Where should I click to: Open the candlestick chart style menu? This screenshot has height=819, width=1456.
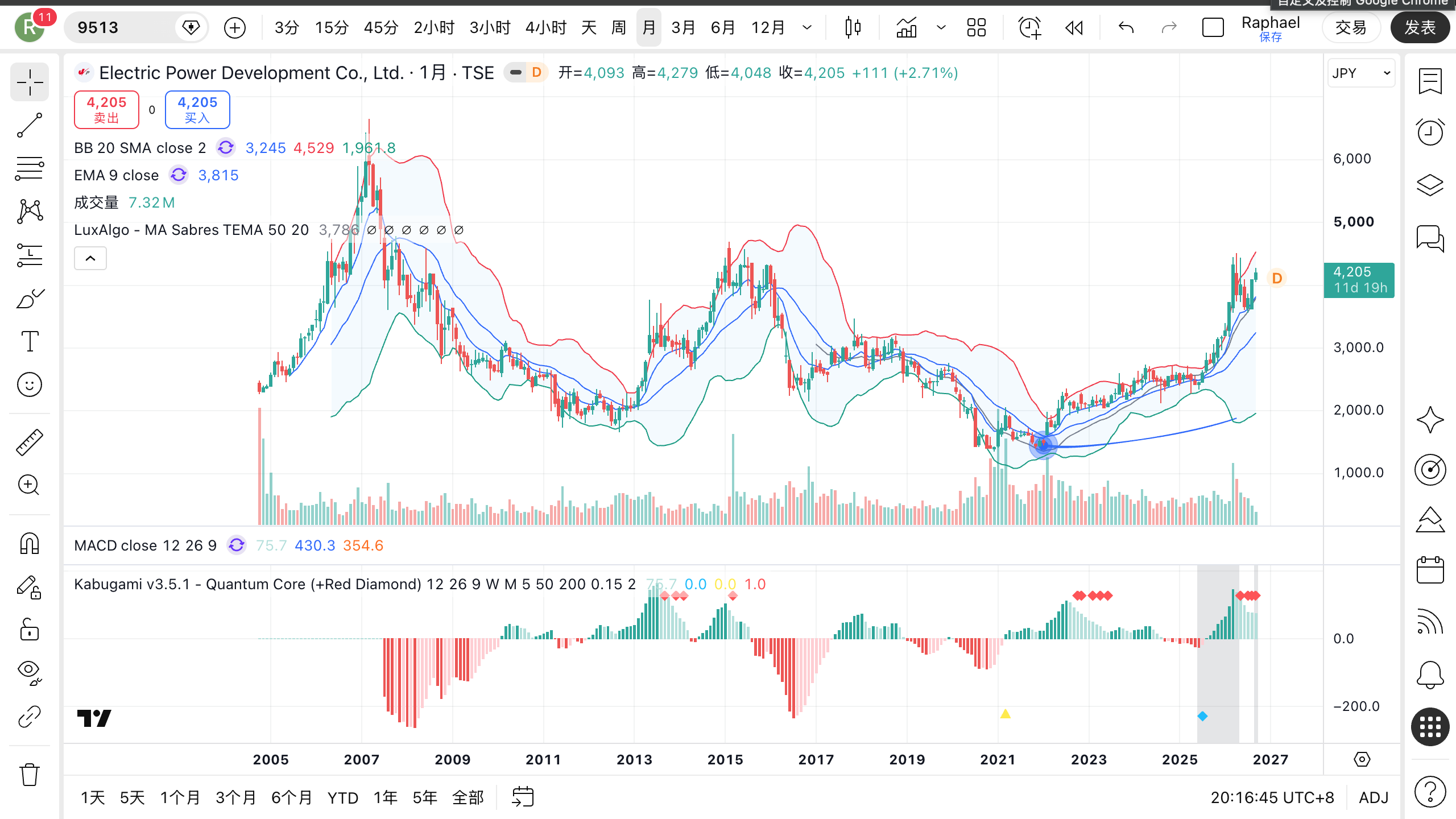click(853, 27)
